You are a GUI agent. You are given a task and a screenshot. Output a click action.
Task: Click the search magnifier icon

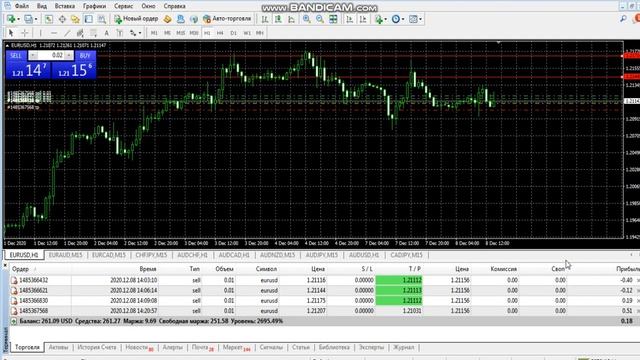pyautogui.click(x=623, y=19)
